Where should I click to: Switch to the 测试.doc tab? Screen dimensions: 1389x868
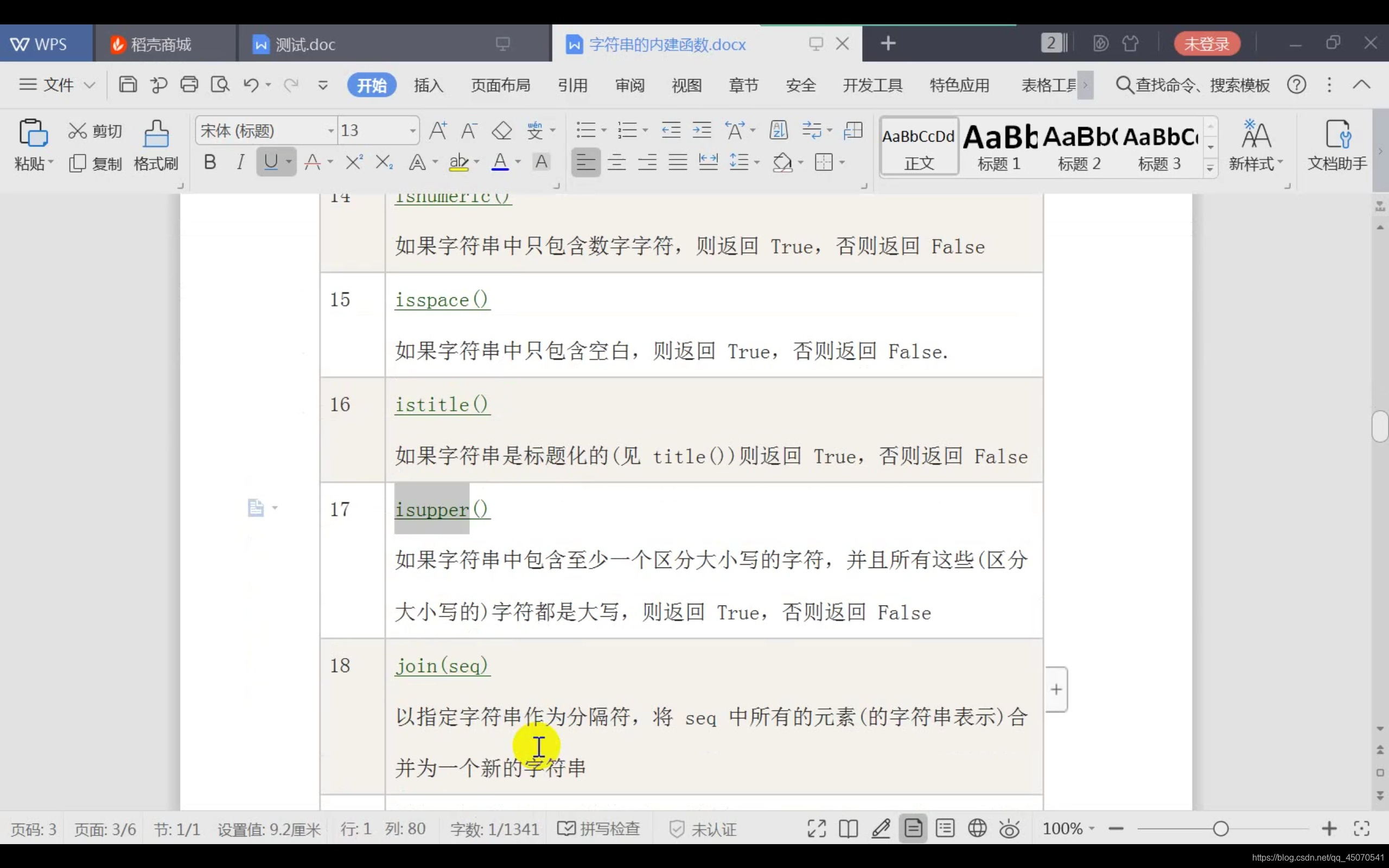coord(305,44)
